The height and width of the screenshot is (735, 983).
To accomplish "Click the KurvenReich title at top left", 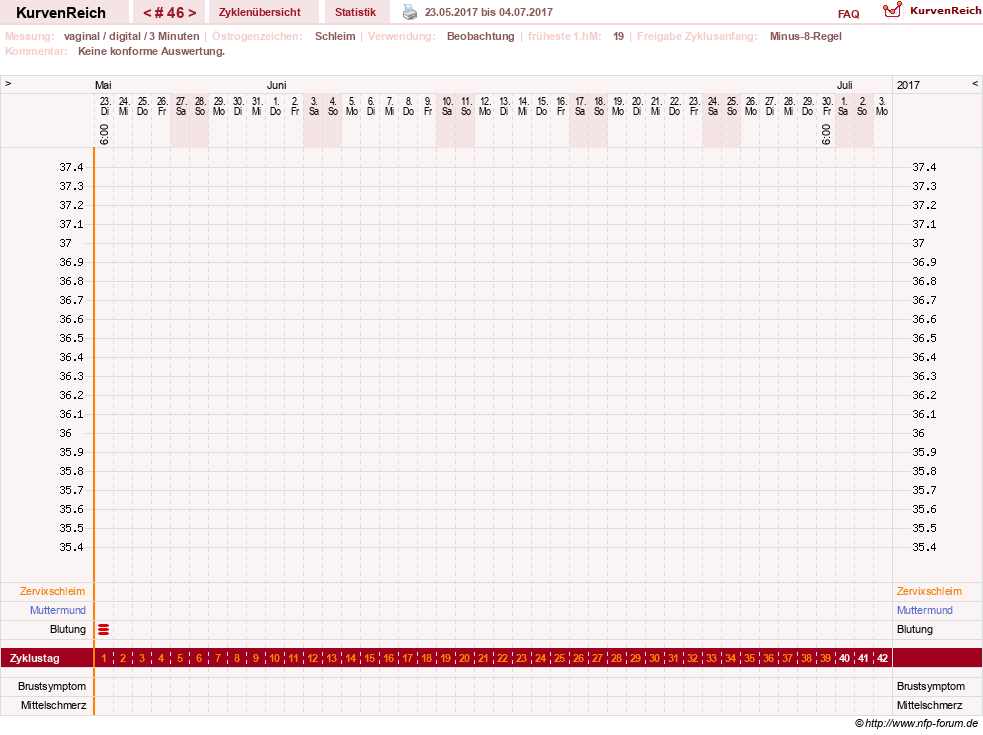I will tap(61, 13).
